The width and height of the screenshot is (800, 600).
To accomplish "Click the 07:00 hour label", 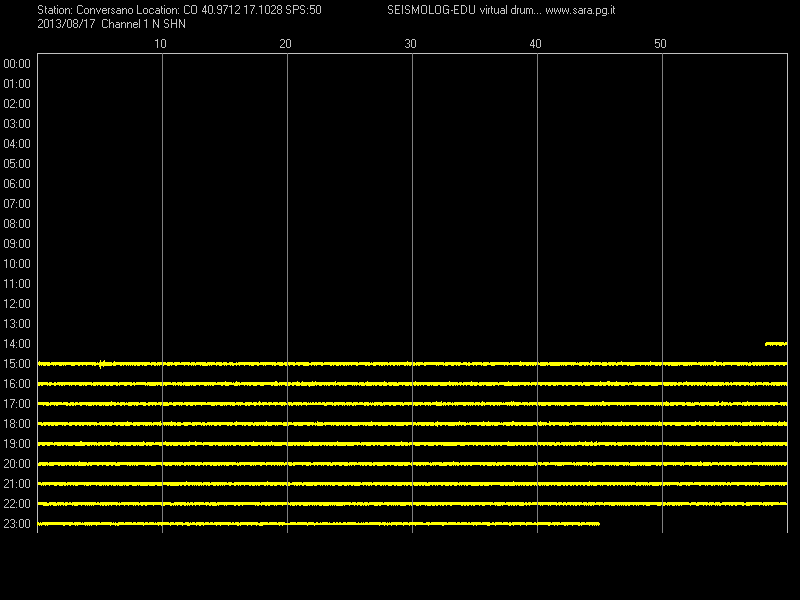I will pos(17,204).
